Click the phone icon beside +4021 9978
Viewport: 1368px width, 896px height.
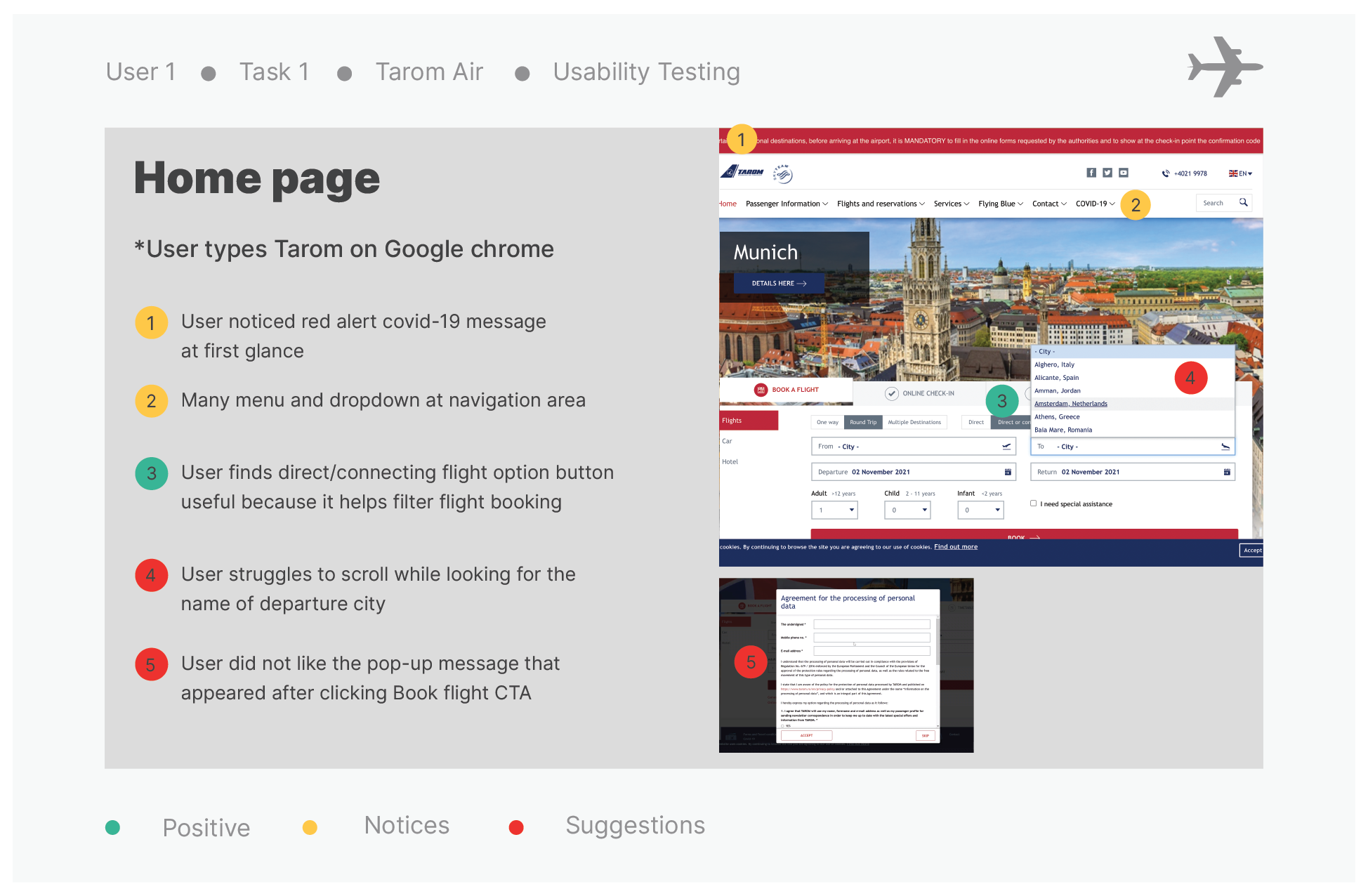click(x=1166, y=173)
